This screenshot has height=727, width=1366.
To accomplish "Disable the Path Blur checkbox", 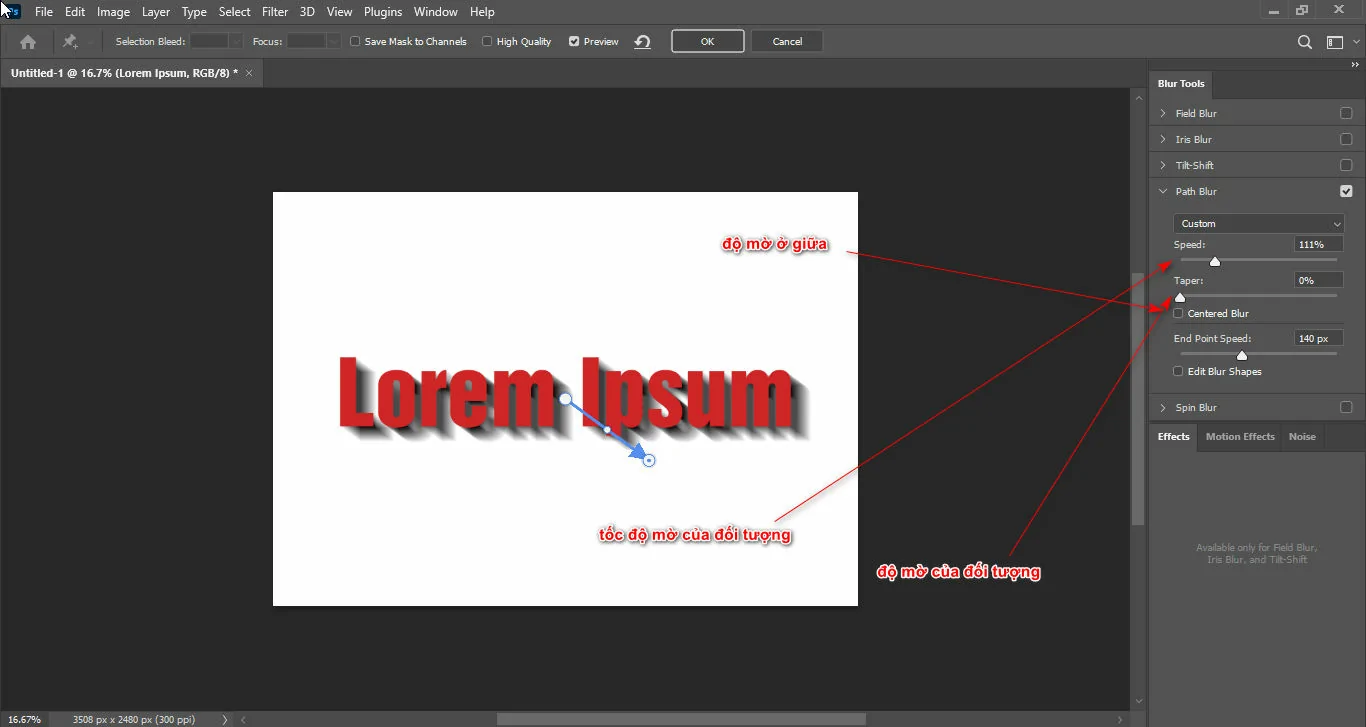I will (1346, 190).
